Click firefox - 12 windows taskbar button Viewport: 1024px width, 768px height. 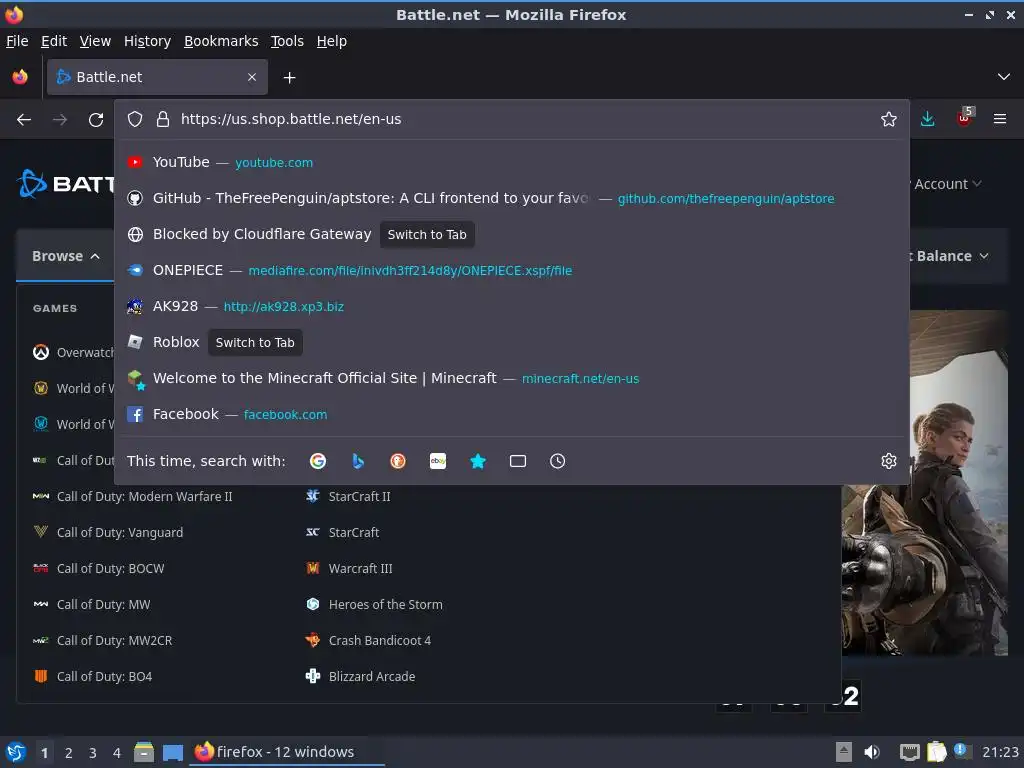tap(286, 752)
